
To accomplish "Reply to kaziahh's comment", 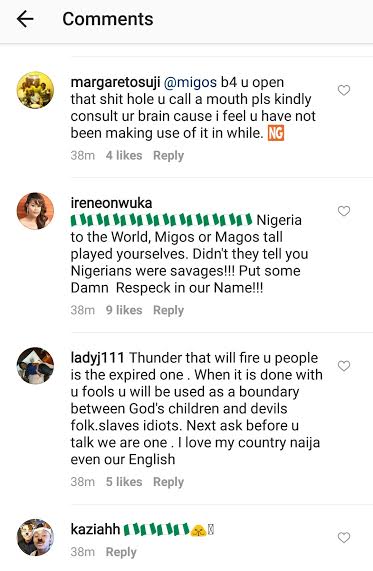I will [x=121, y=552].
